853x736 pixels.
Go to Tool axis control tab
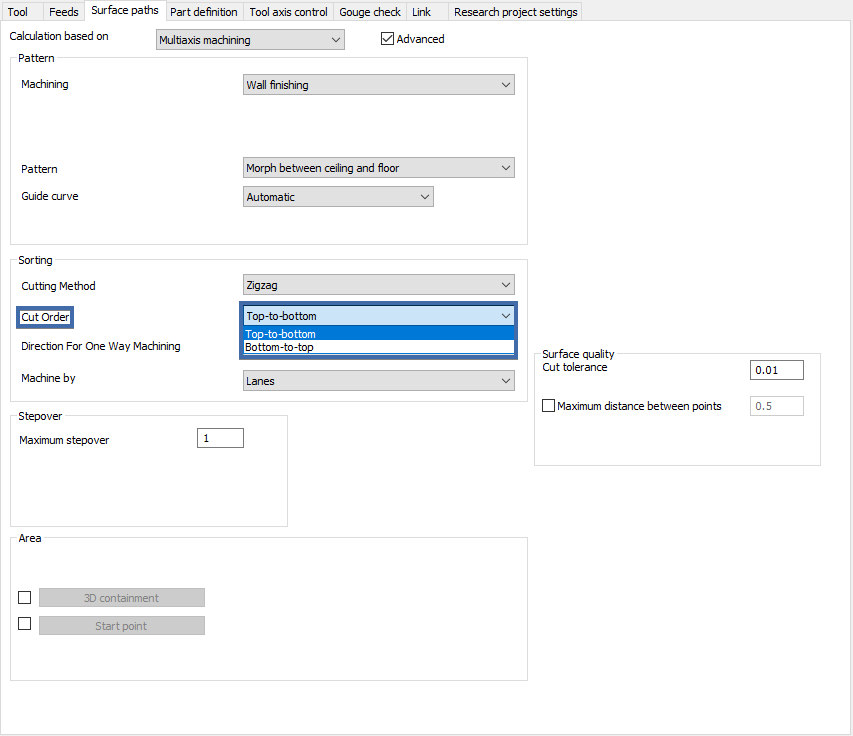point(288,11)
